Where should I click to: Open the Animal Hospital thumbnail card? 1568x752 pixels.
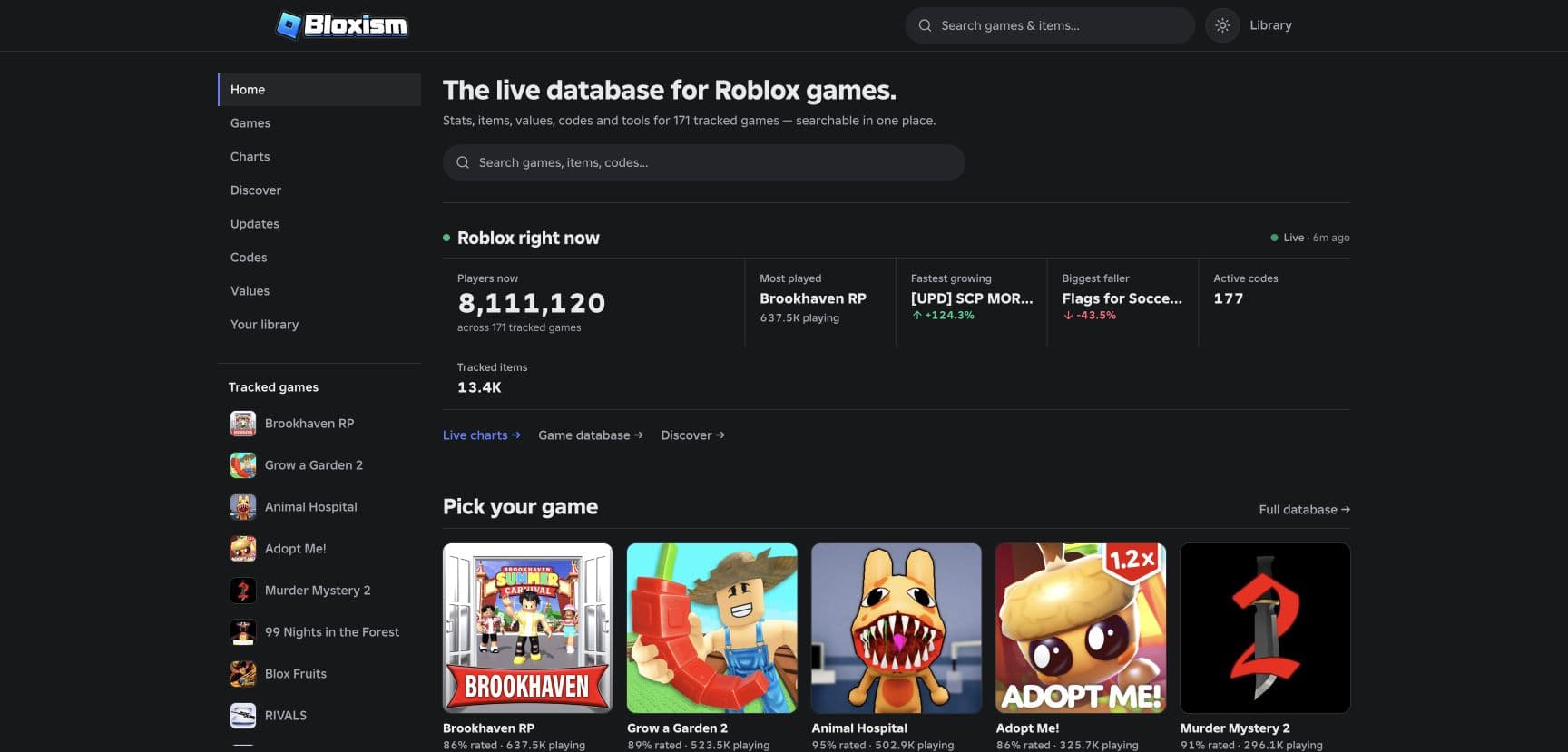[897, 629]
